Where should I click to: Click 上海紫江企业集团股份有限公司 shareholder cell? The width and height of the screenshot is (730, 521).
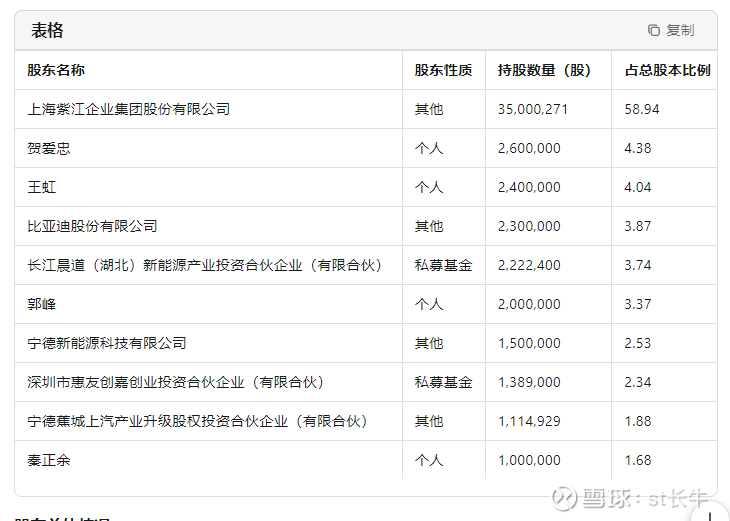[x=128, y=109]
